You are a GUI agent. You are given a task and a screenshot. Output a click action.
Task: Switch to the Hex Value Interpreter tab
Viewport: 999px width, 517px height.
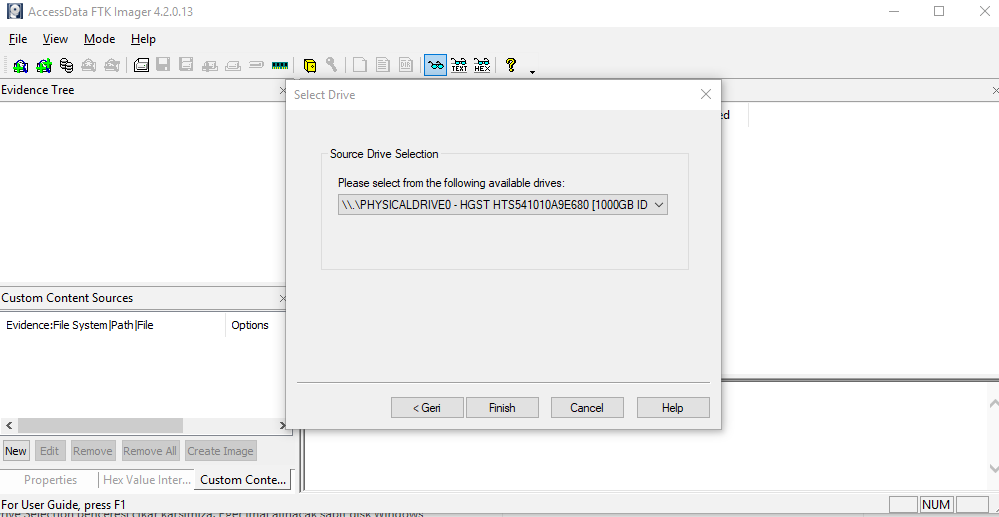147,480
